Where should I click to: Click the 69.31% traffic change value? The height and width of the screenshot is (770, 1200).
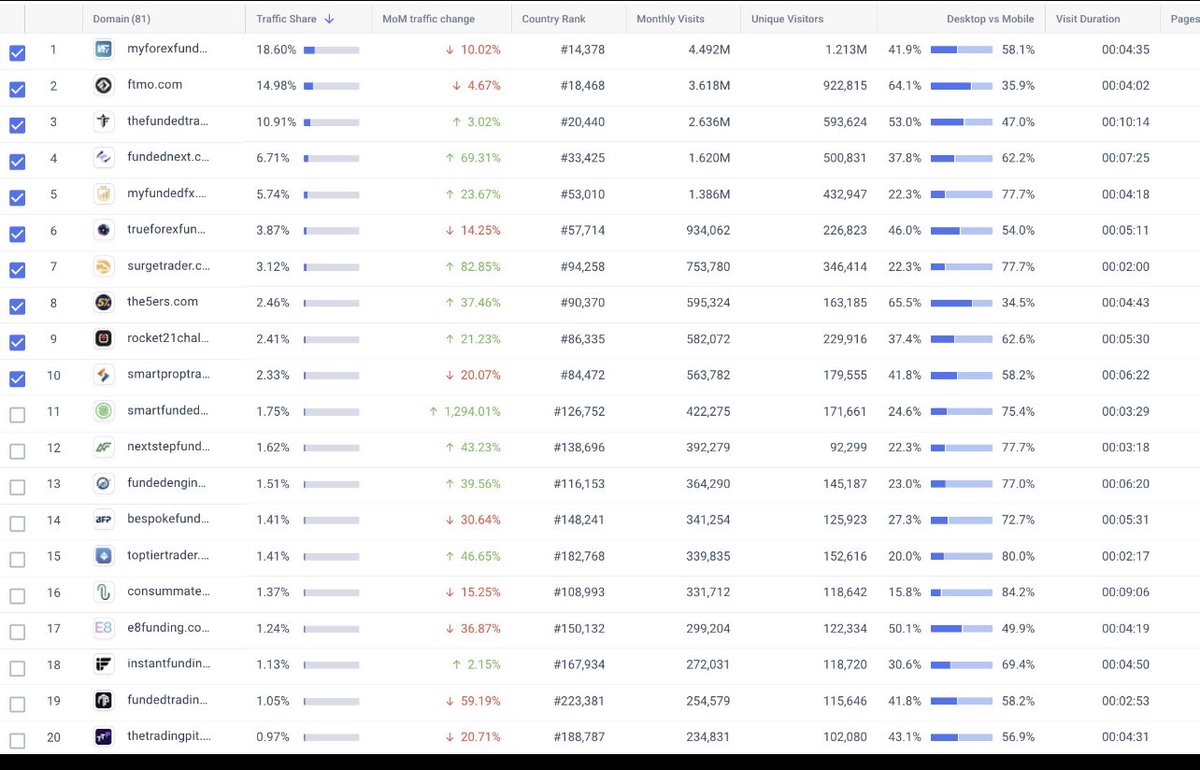481,158
